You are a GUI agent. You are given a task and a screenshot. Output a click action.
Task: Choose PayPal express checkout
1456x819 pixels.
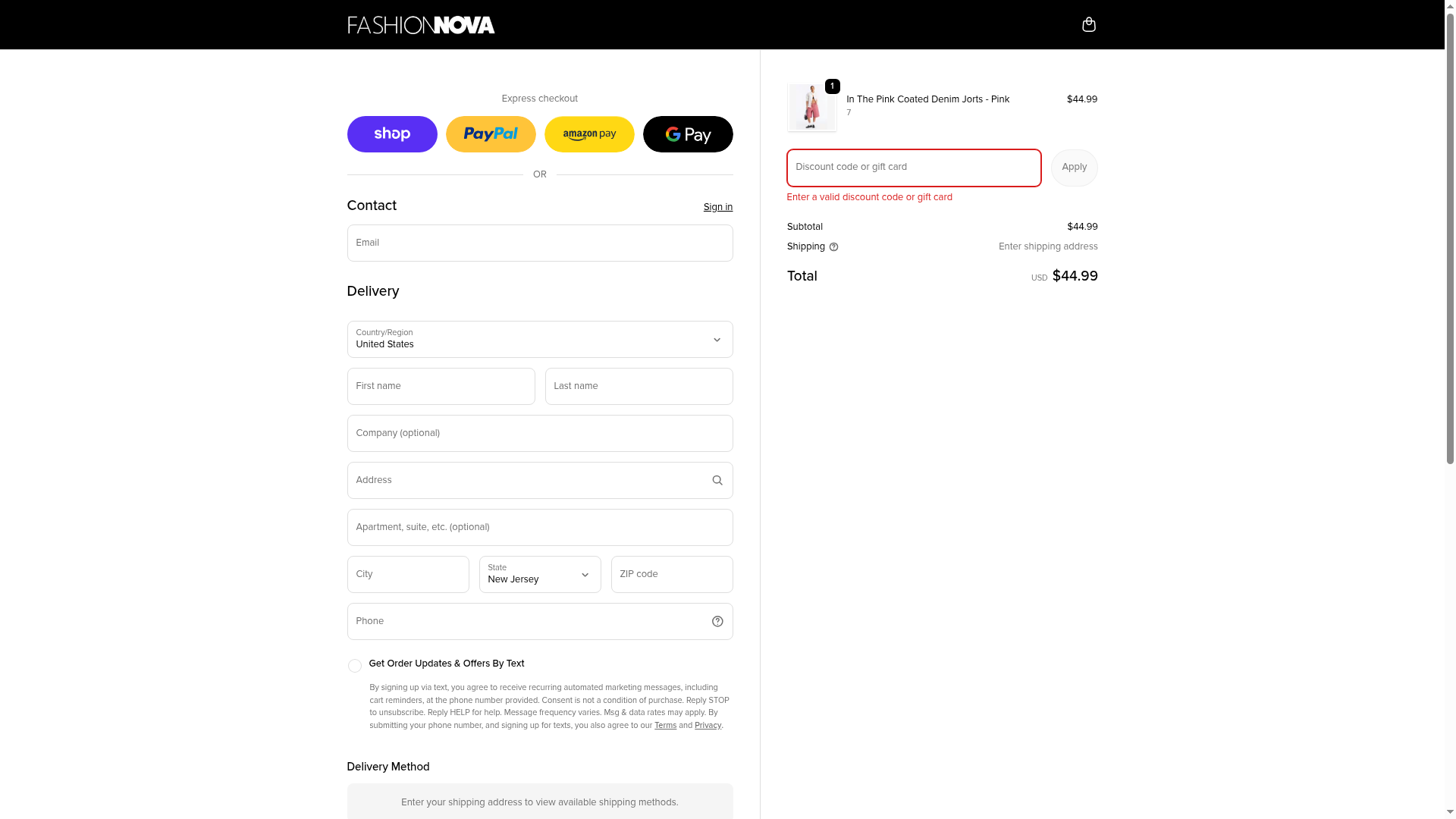click(491, 134)
